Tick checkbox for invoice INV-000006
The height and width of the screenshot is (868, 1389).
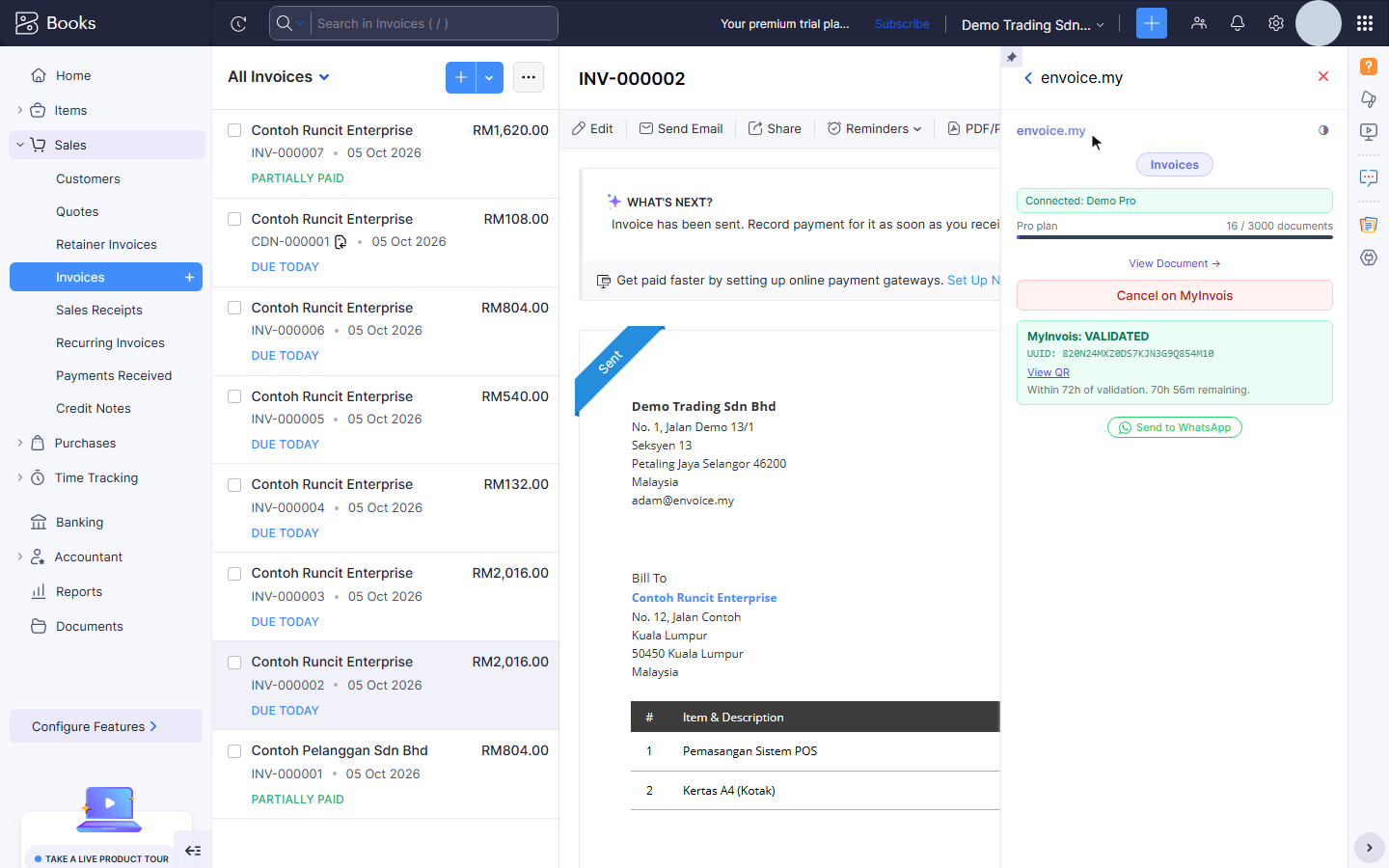[234, 308]
